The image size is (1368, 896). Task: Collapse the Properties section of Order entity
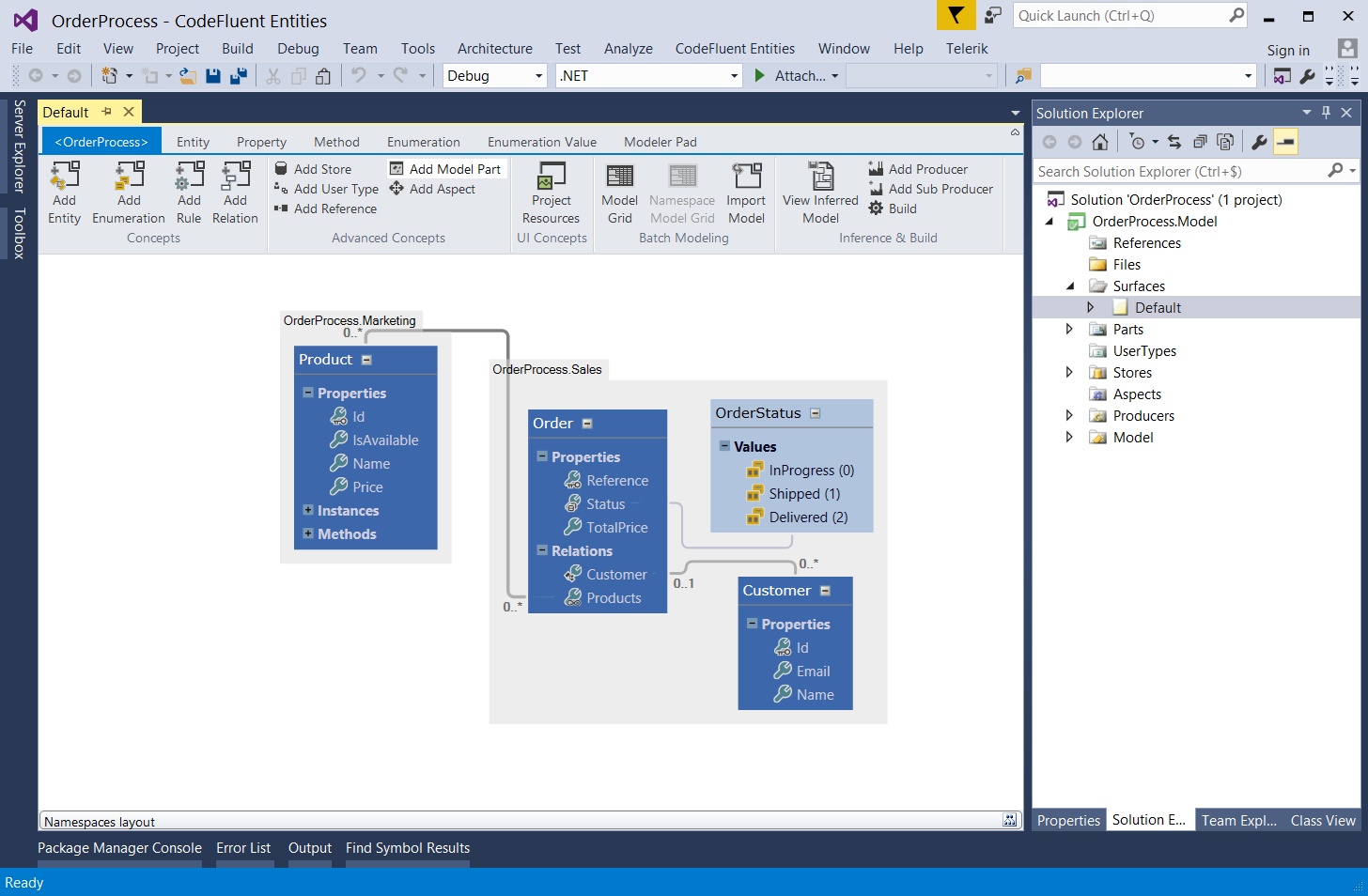[542, 456]
